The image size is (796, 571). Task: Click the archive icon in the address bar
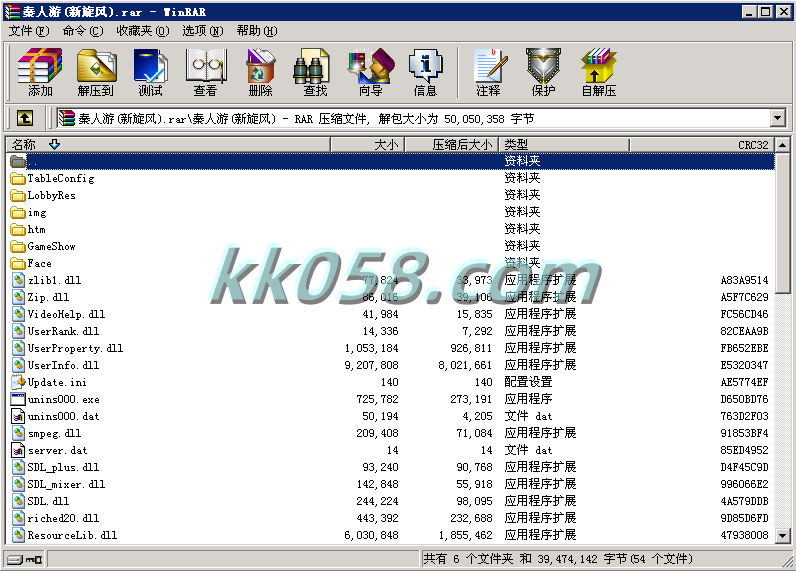click(67, 118)
